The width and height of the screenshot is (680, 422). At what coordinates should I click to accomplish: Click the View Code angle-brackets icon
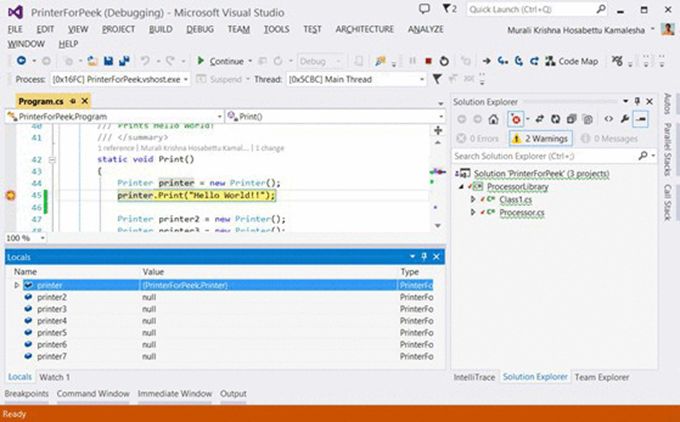608,119
